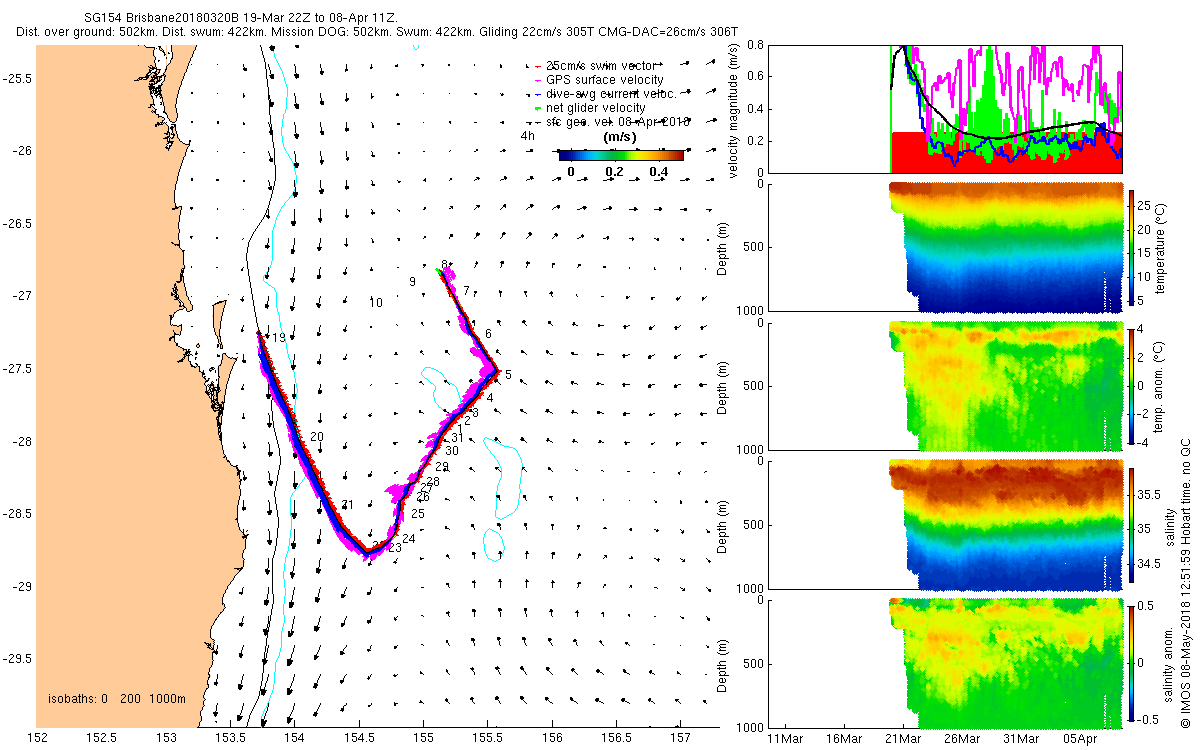1200x750 pixels.
Task: Click the '11Mar' date tick on time axis
Action: 785,738
